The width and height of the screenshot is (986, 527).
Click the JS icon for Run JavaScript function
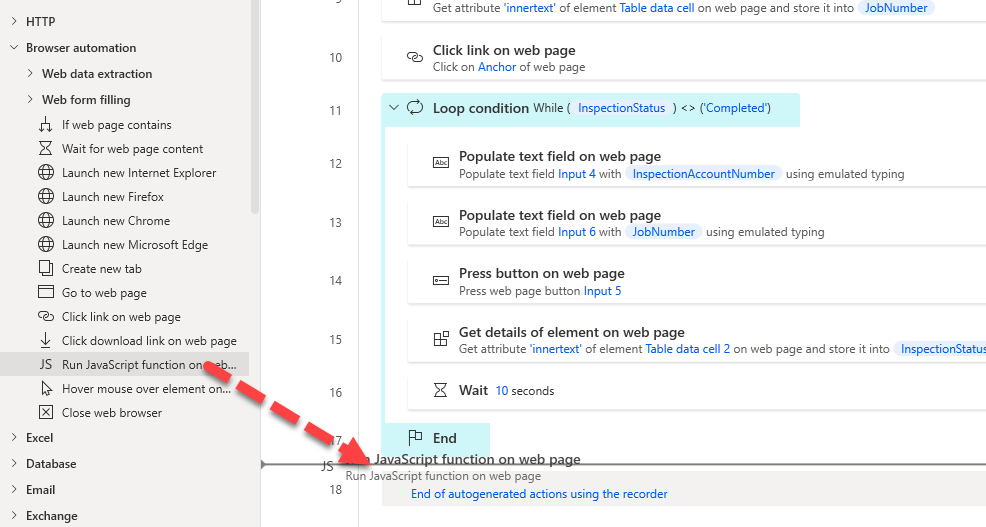(45, 365)
